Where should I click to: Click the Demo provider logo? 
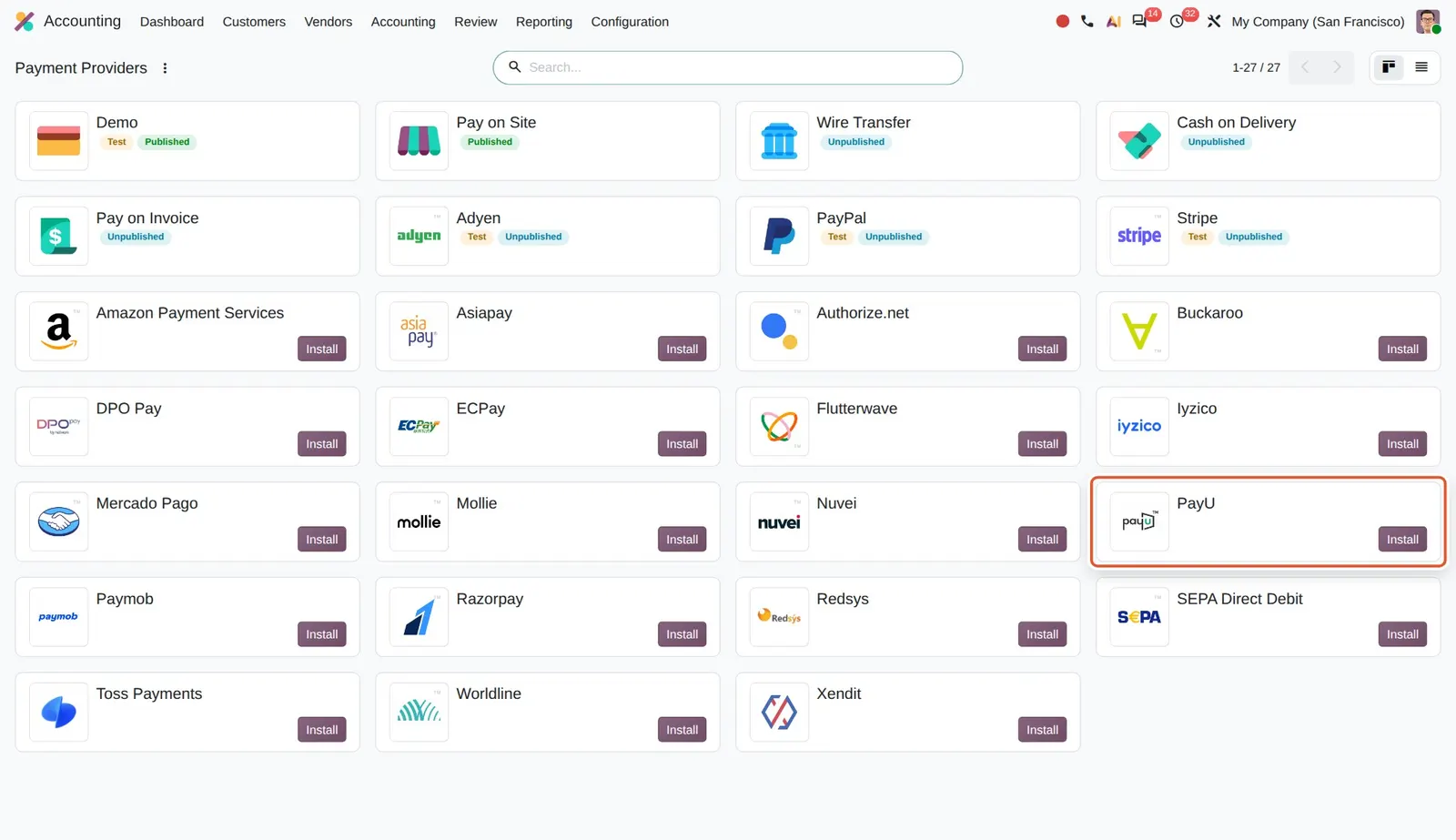click(59, 141)
